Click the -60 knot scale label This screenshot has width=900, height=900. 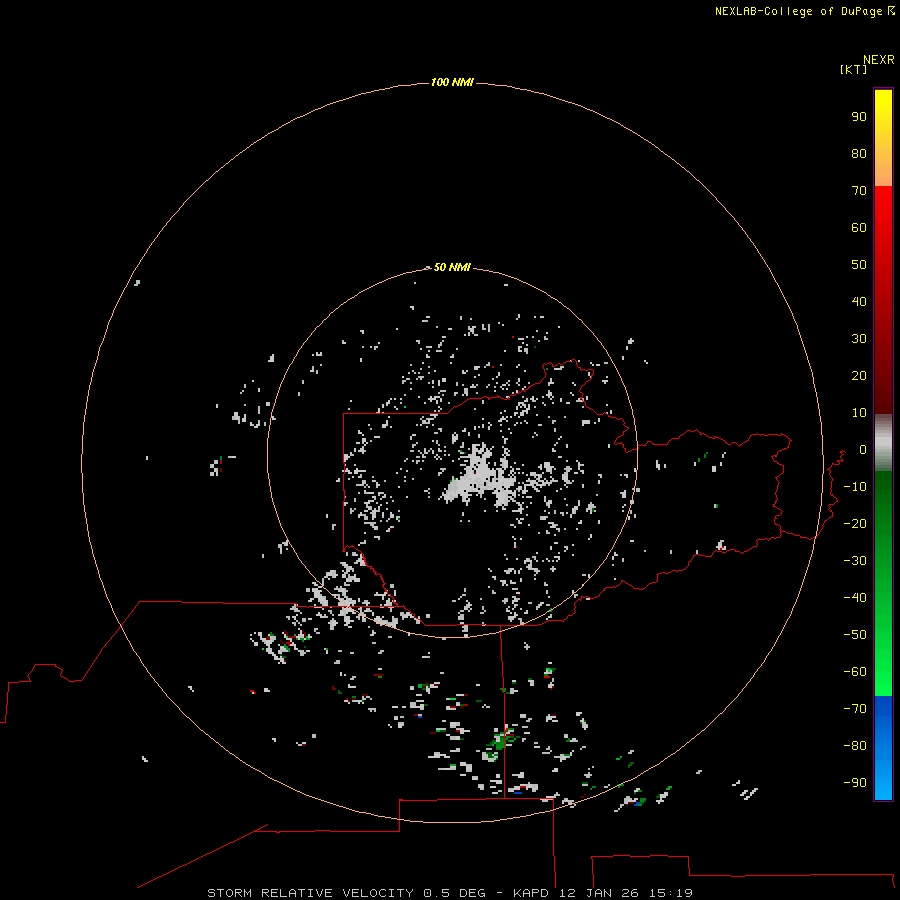click(855, 672)
